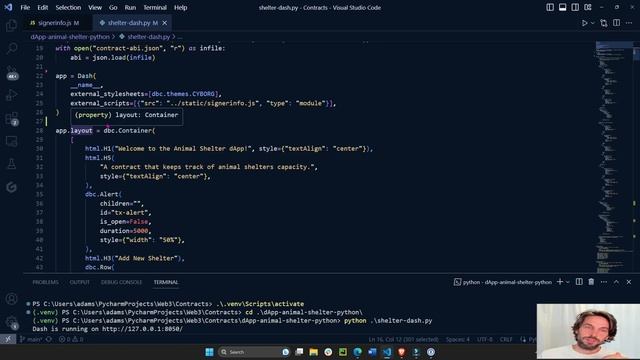The height and width of the screenshot is (360, 640).
Task: Open the File menu
Action: [x=25, y=7]
